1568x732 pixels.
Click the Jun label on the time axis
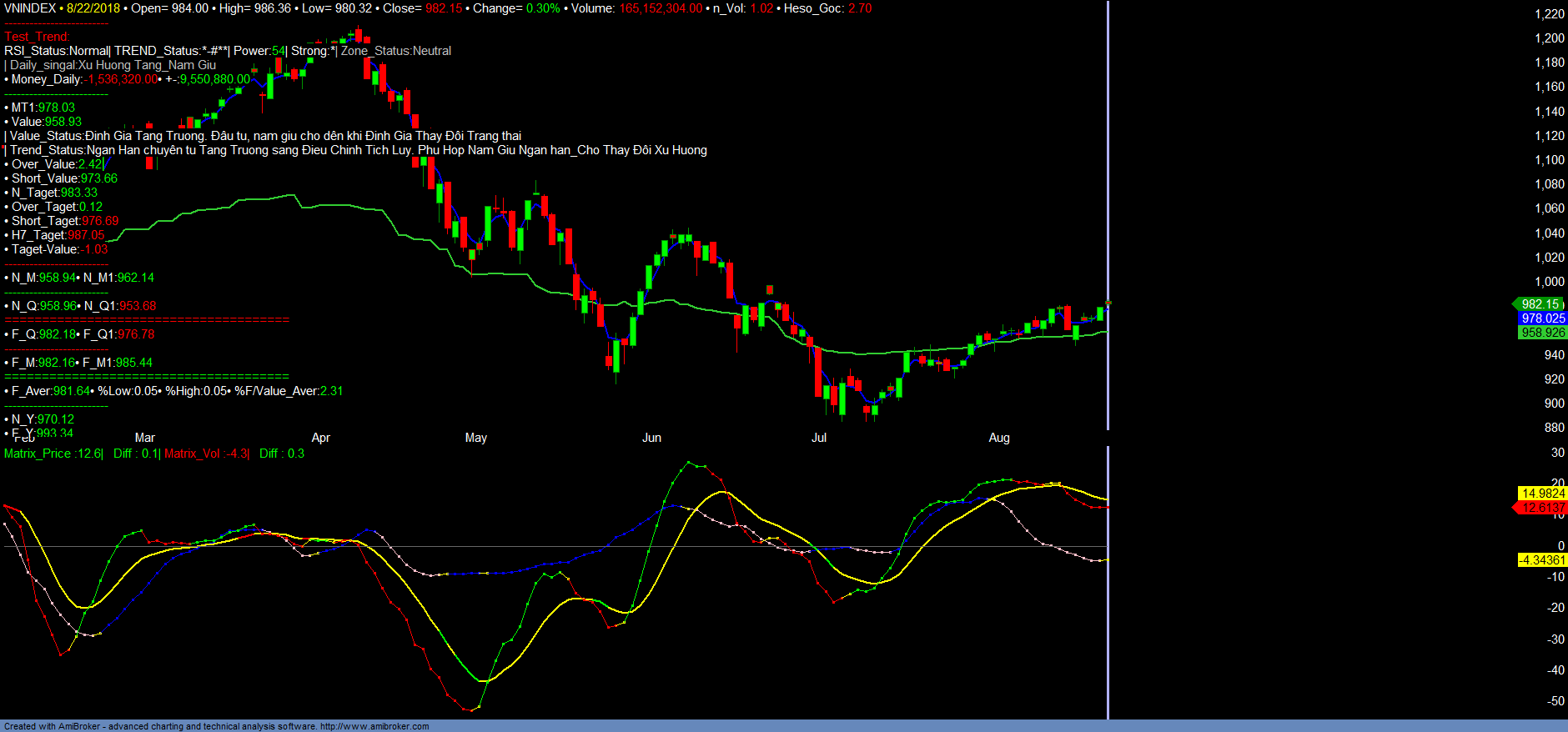651,438
